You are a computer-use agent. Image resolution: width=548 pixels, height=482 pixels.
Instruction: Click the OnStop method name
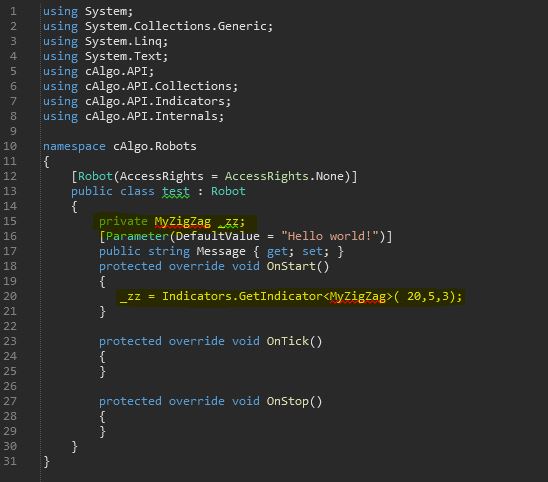pyautogui.click(x=287, y=401)
